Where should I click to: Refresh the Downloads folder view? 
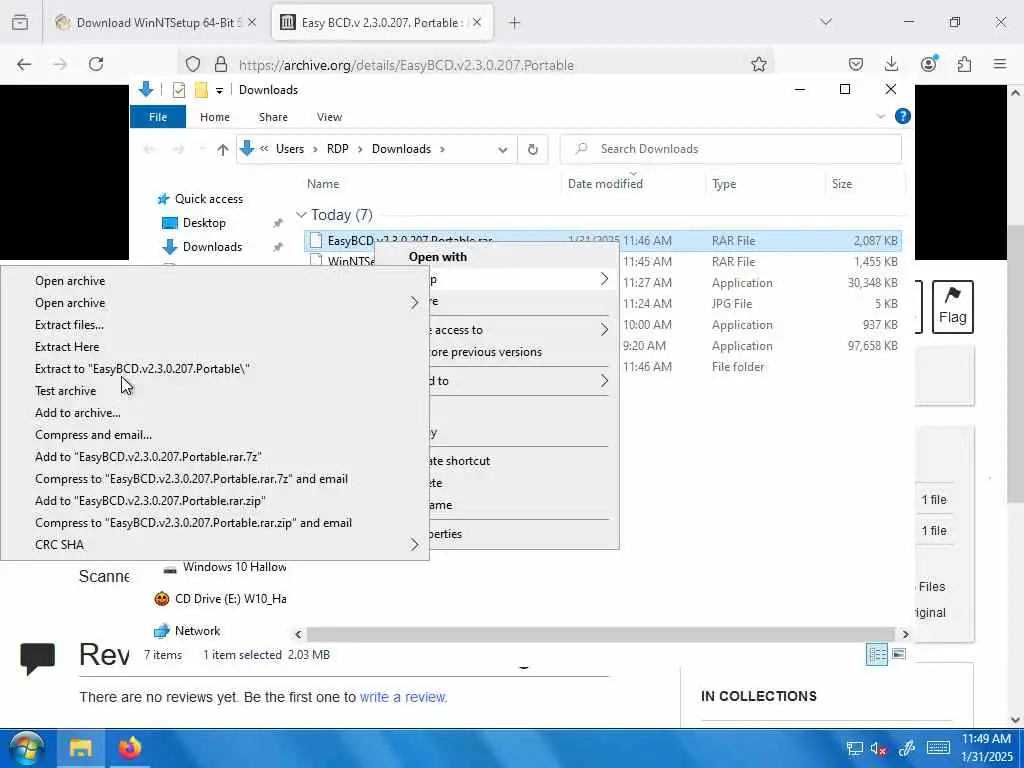point(533,150)
